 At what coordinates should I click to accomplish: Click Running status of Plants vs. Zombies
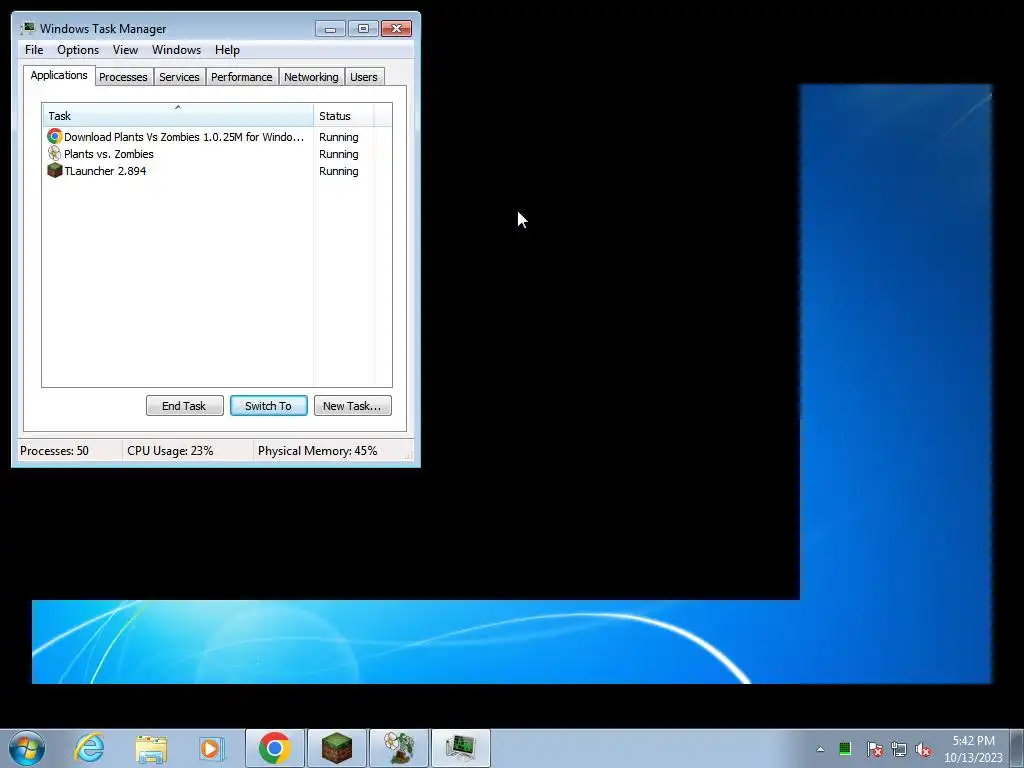point(338,154)
